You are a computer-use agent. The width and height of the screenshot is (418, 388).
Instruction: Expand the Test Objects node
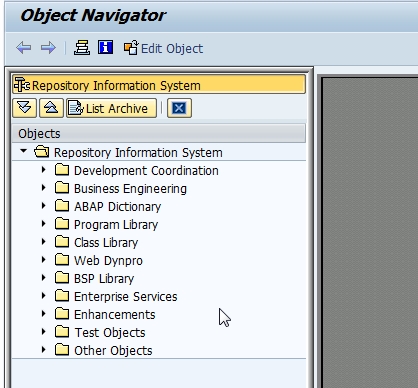coord(44,332)
